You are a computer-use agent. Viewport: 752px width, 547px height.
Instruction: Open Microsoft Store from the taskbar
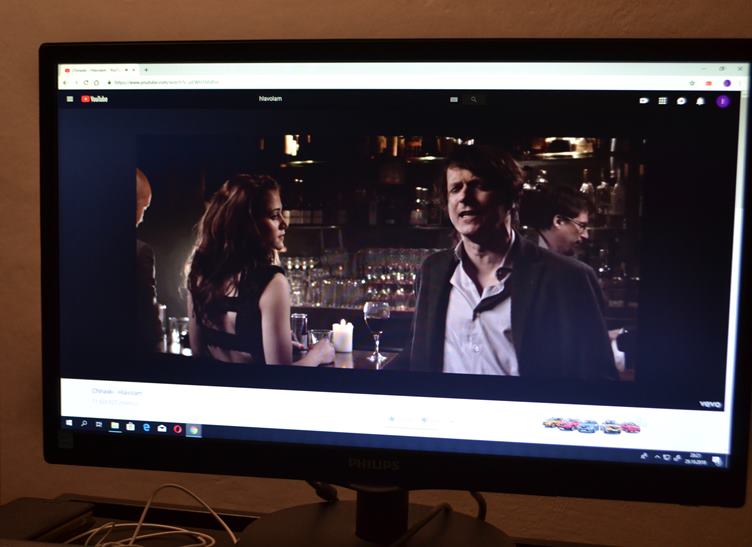click(x=130, y=426)
